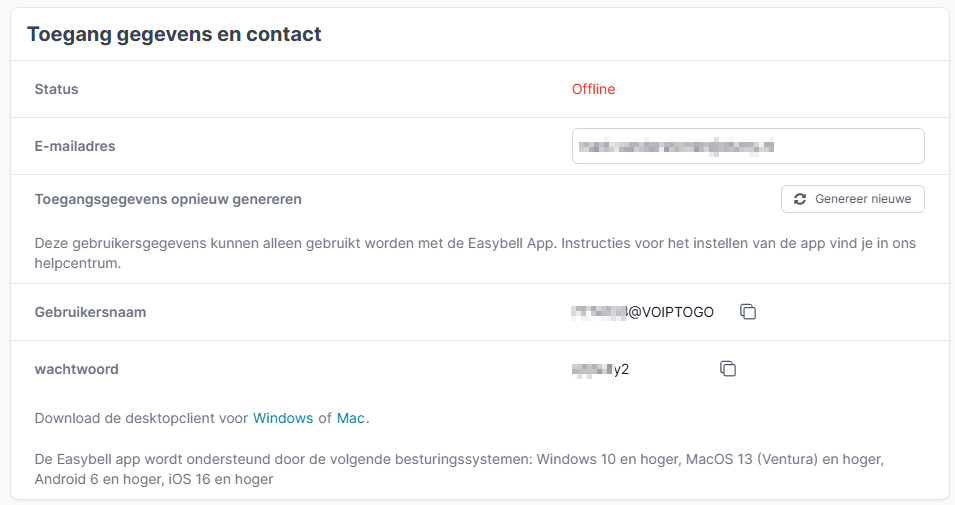Click the Easybell App instructions paragraph
Screen dimensions: 955x505
(x=400, y=243)
